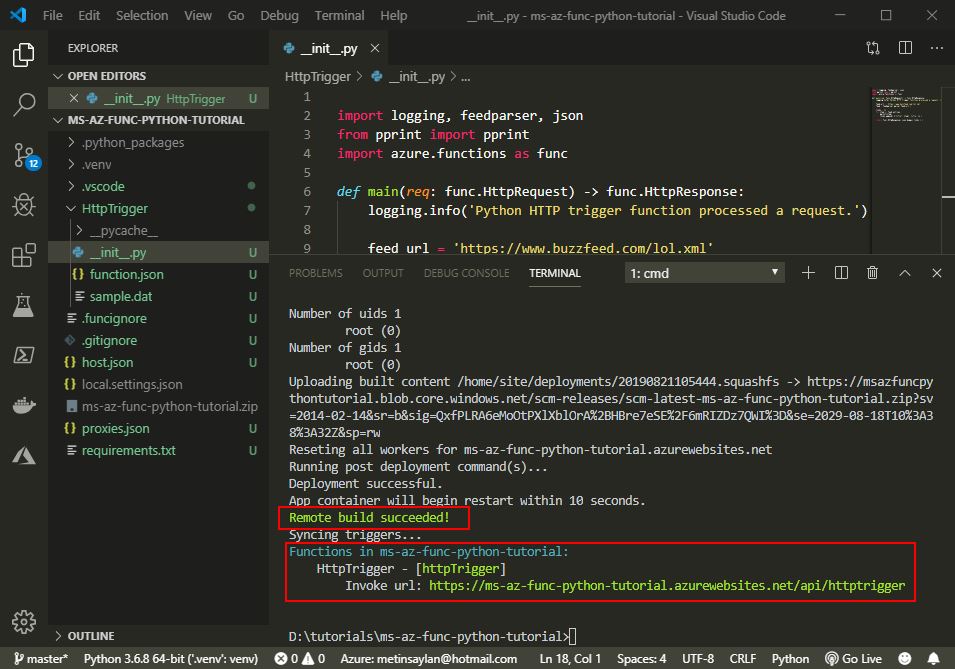
Task: Maximize the panel with up chevron
Action: (905, 273)
